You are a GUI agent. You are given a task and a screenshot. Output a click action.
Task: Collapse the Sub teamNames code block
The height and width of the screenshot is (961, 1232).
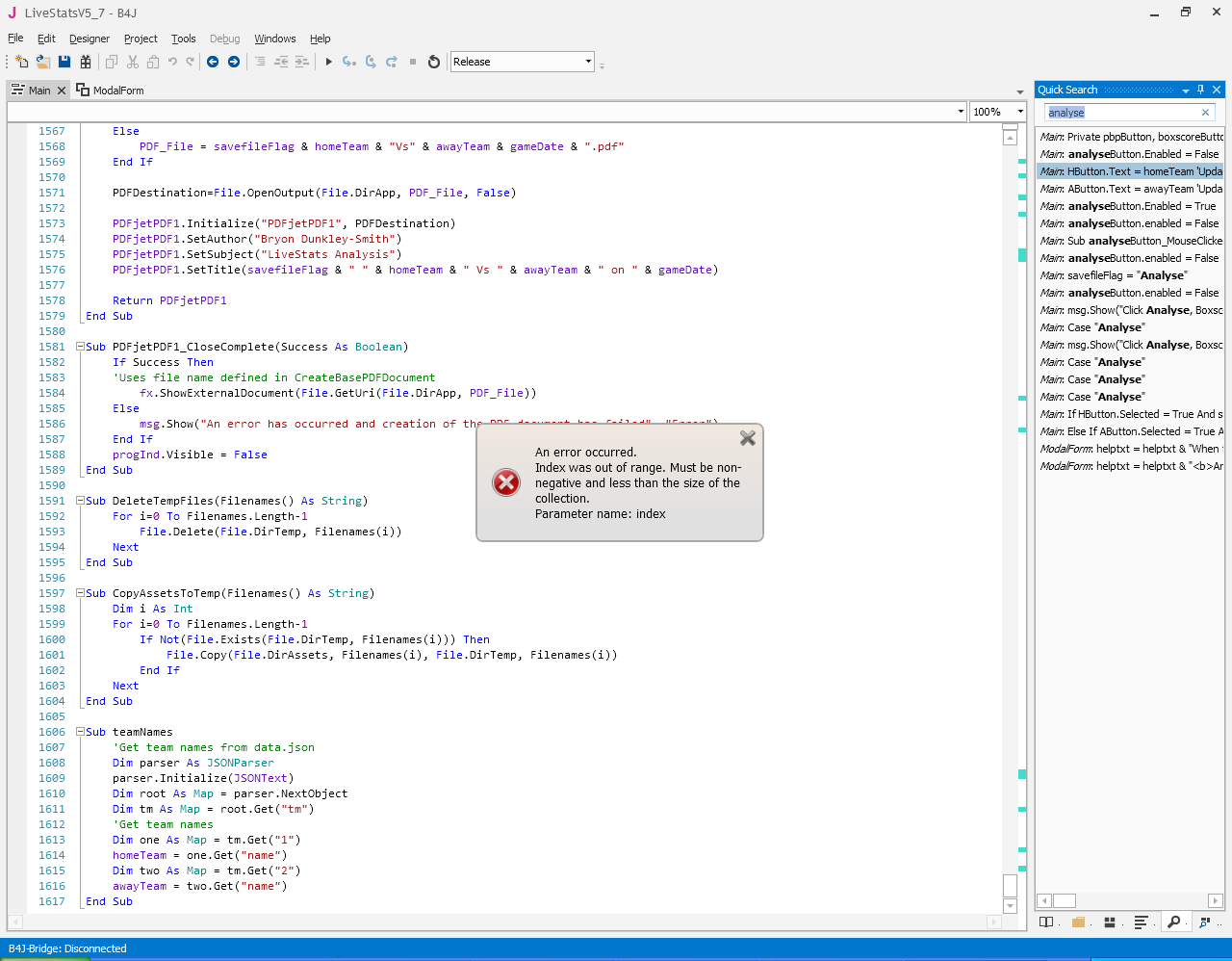[81, 732]
